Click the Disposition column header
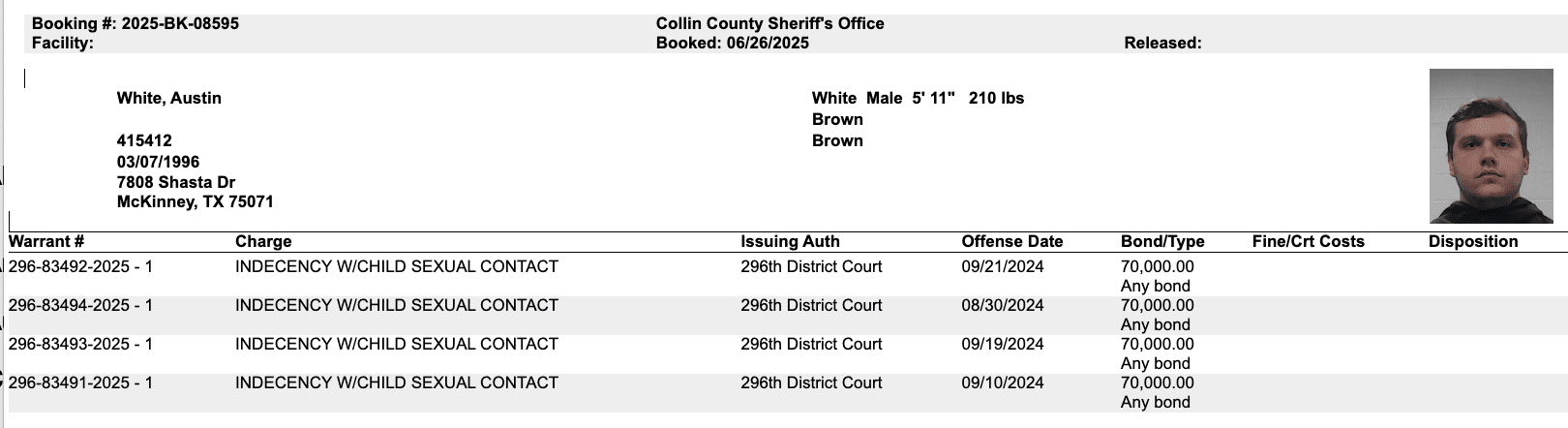This screenshot has width=1568, height=428. pyautogui.click(x=1473, y=241)
